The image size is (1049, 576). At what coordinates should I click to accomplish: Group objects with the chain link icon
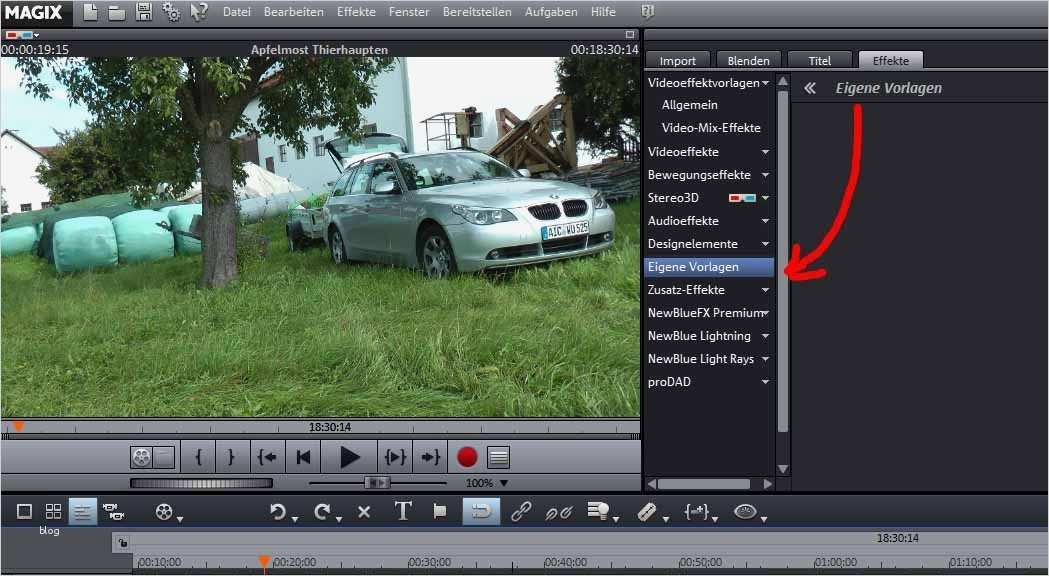[x=520, y=512]
